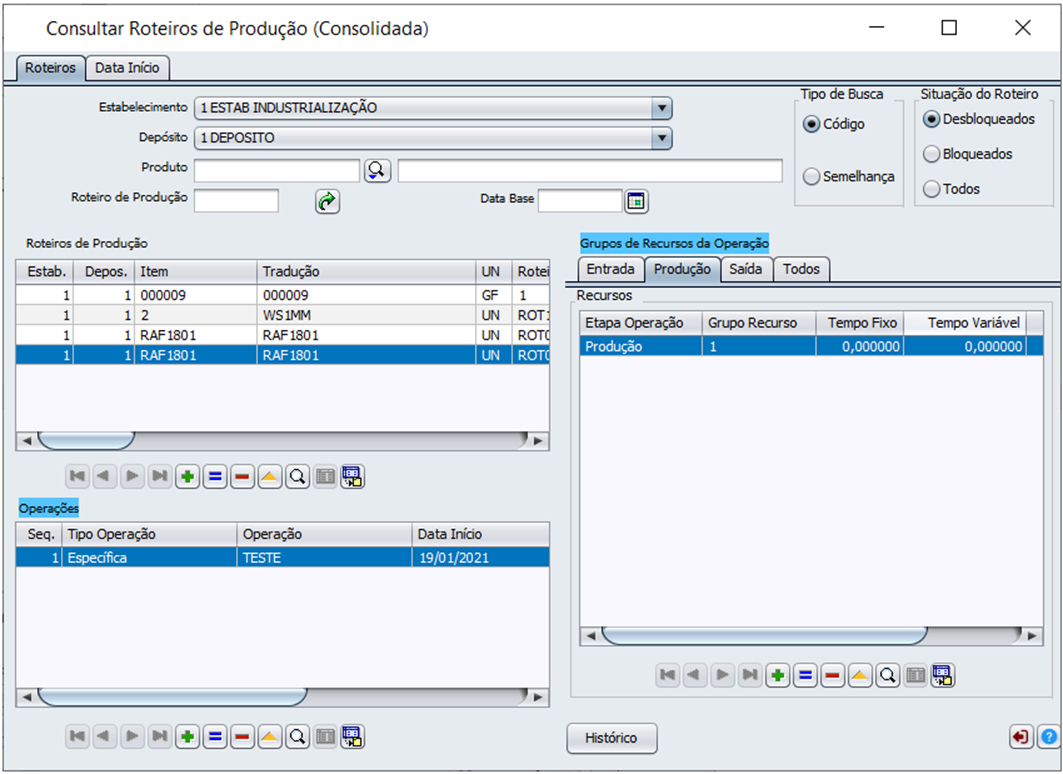The height and width of the screenshot is (774, 1063).
Task: Open the Produção resources tab
Action: [682, 269]
